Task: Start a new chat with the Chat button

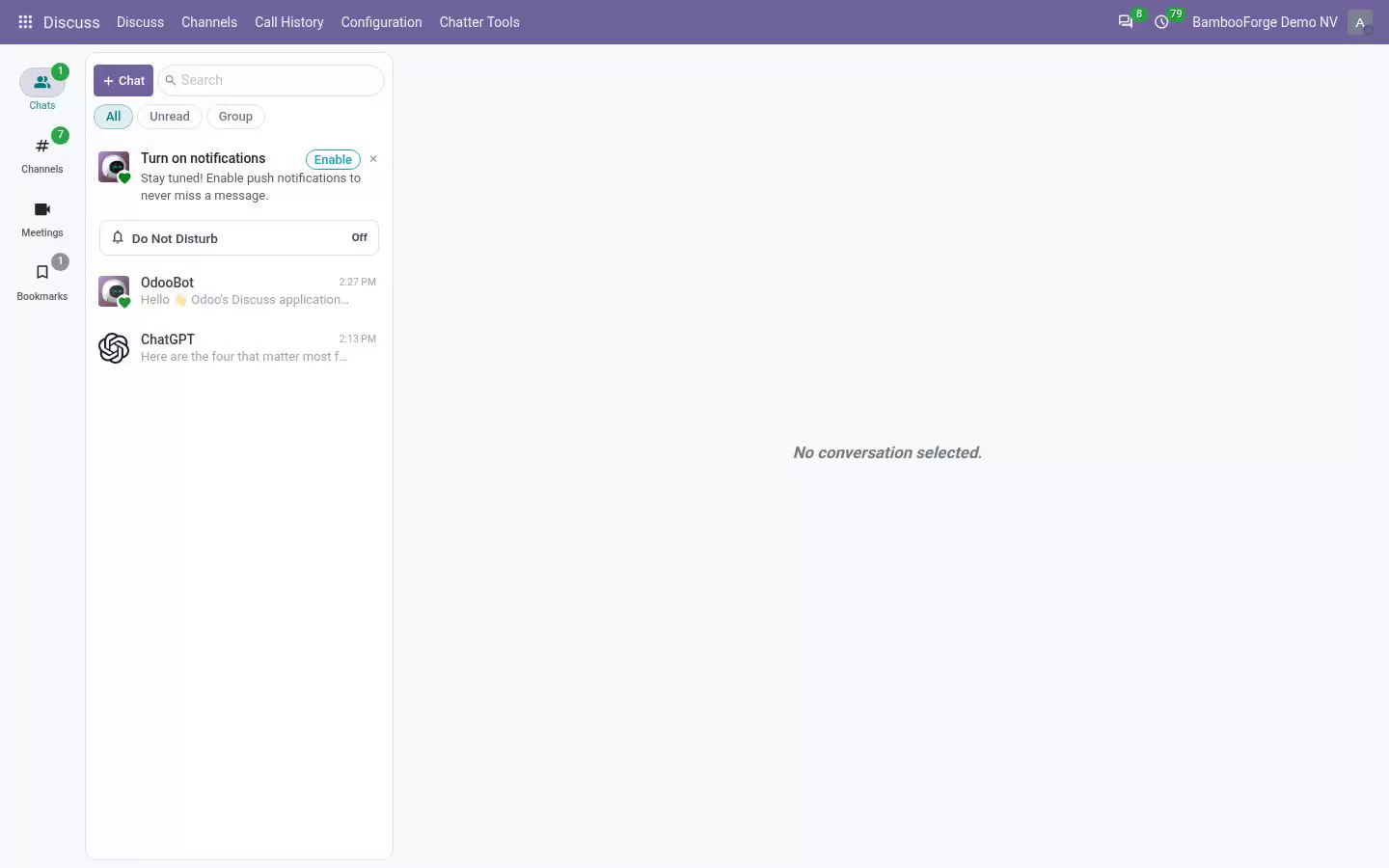Action: (123, 81)
